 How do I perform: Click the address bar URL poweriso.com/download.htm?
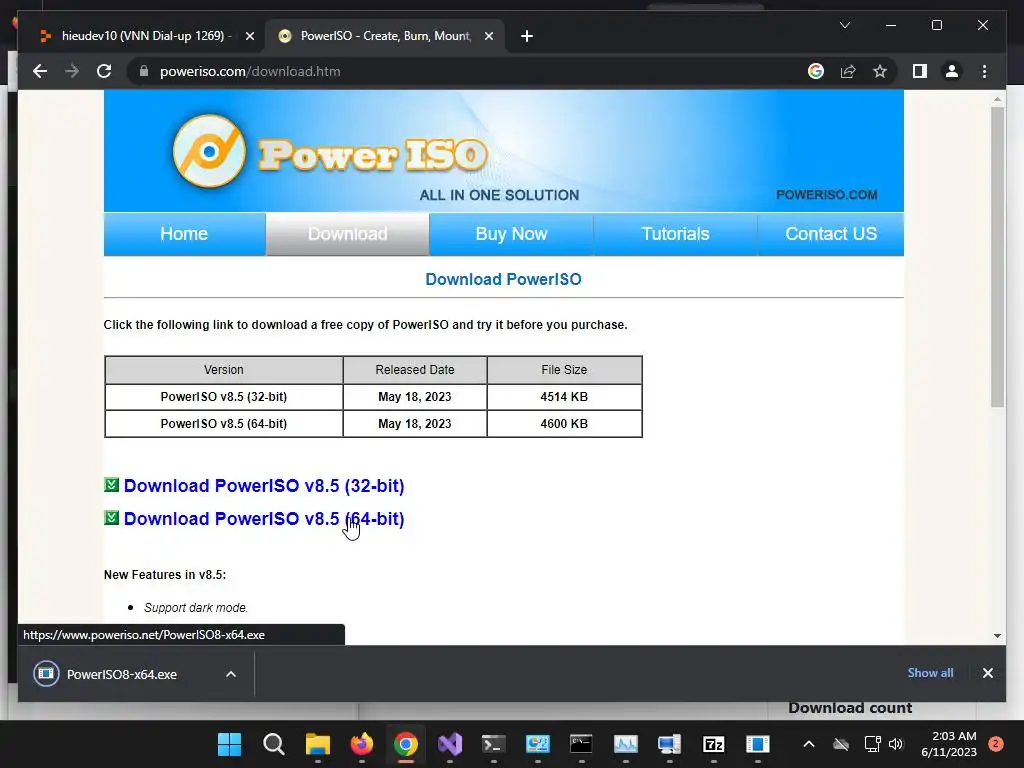pyautogui.click(x=250, y=71)
